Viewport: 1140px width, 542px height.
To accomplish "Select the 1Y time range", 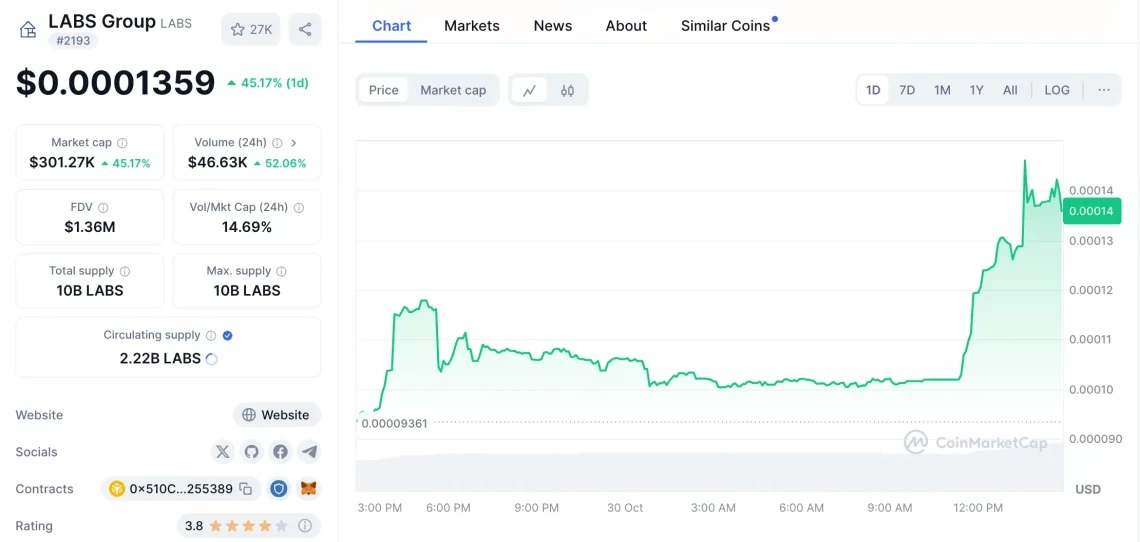I will click(976, 90).
